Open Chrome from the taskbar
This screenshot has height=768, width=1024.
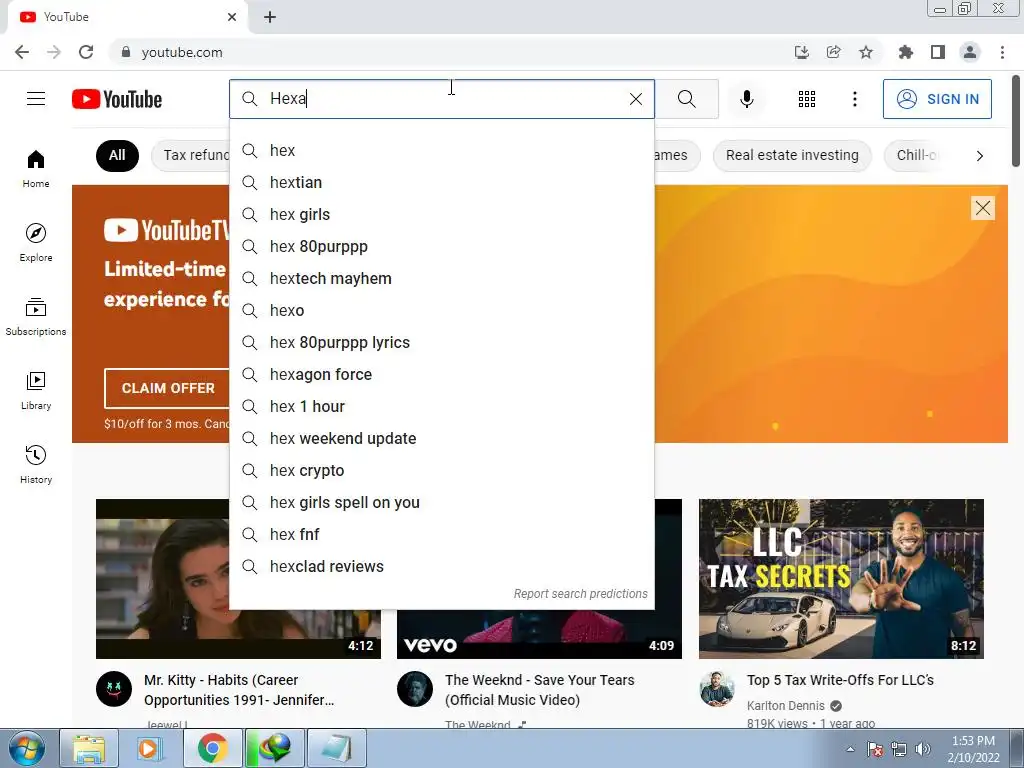tap(212, 748)
